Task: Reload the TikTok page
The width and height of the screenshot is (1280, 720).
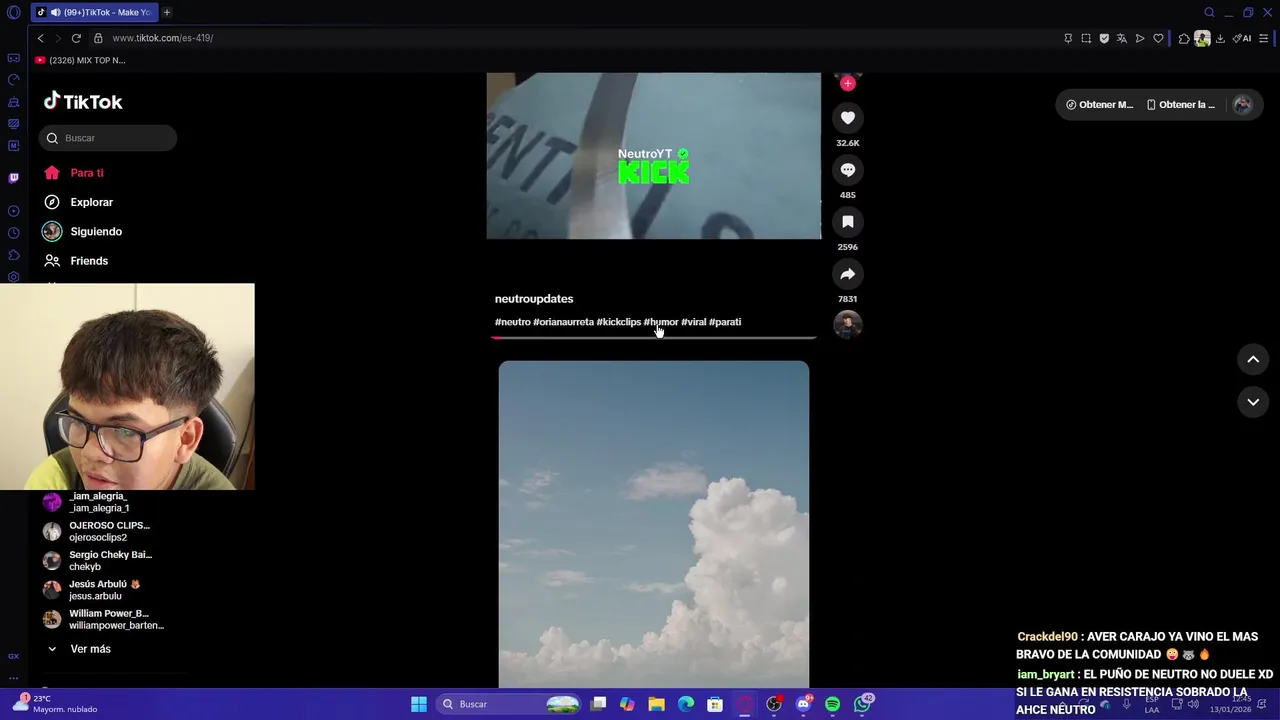Action: point(76,38)
